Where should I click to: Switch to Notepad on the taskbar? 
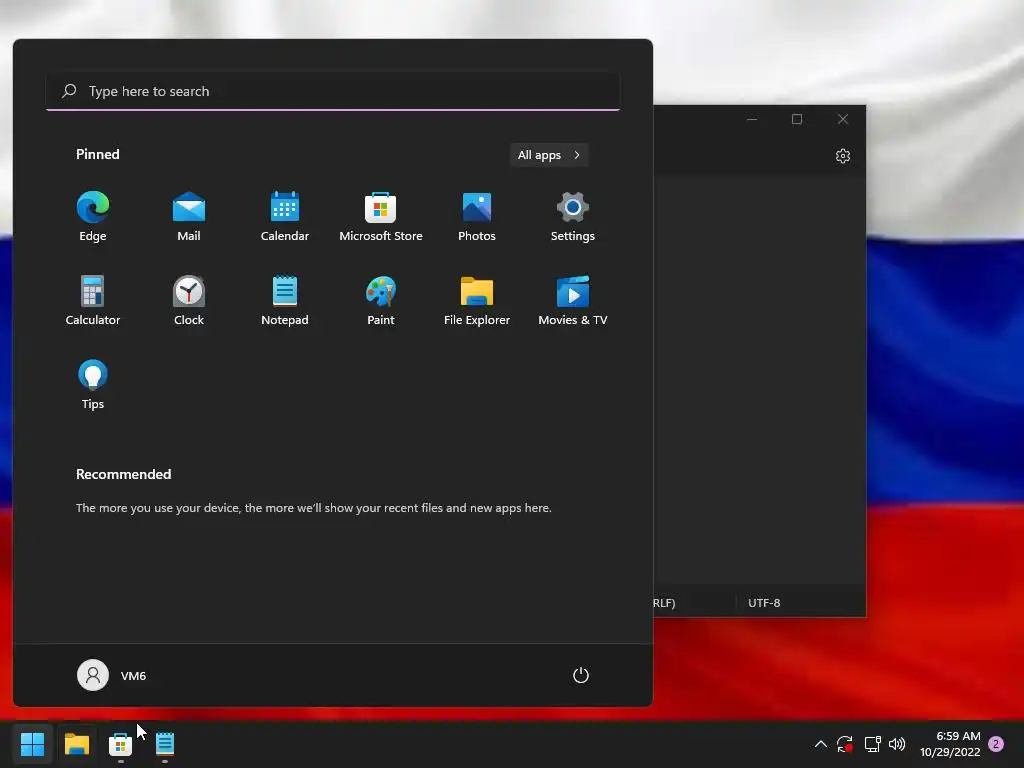coord(165,744)
